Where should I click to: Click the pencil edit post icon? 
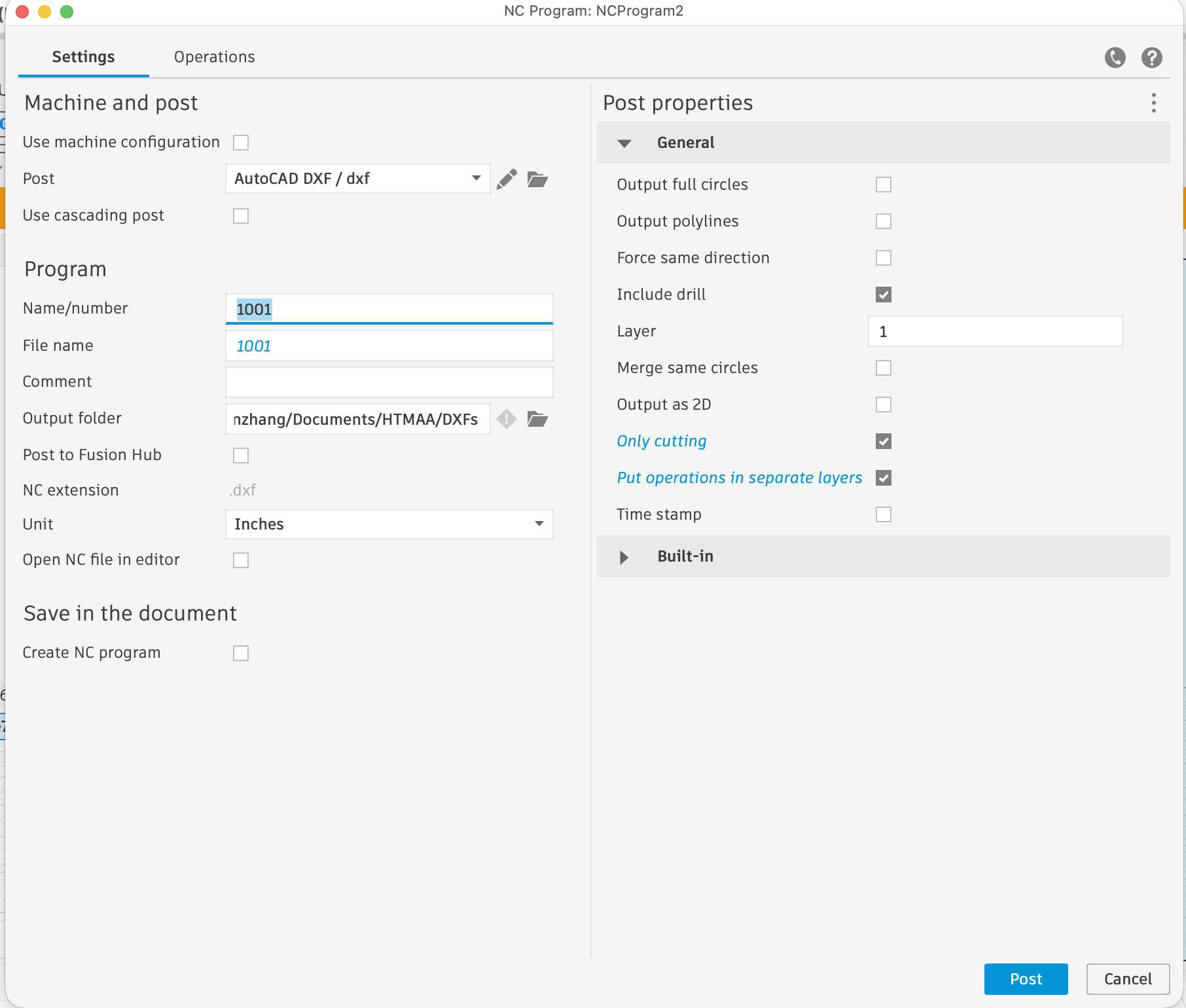coord(507,179)
